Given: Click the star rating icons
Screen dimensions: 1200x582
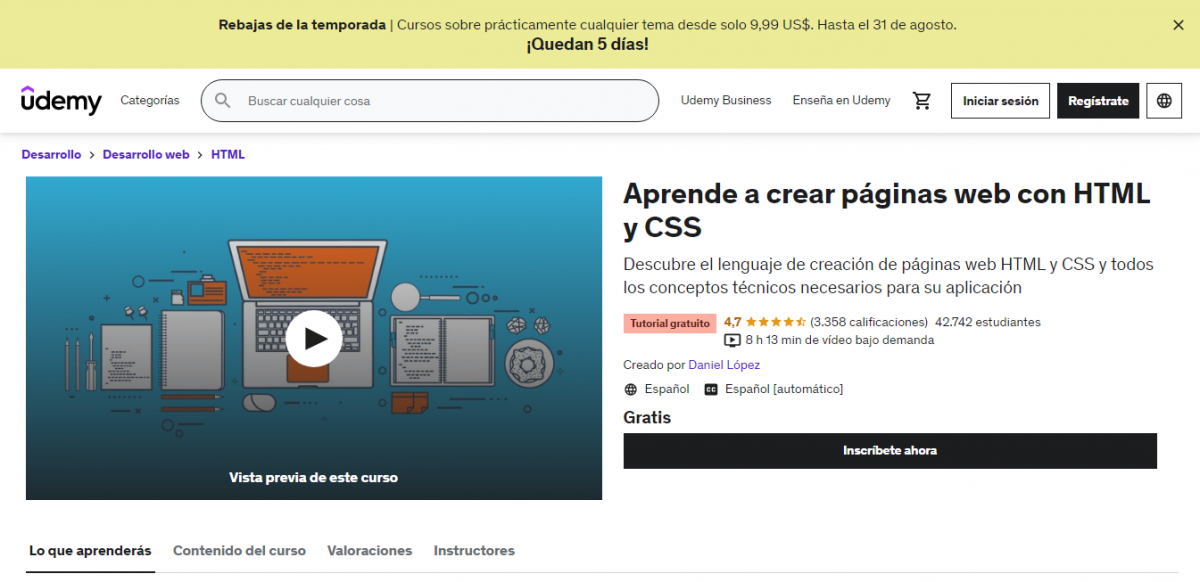Looking at the screenshot, I should (776, 322).
